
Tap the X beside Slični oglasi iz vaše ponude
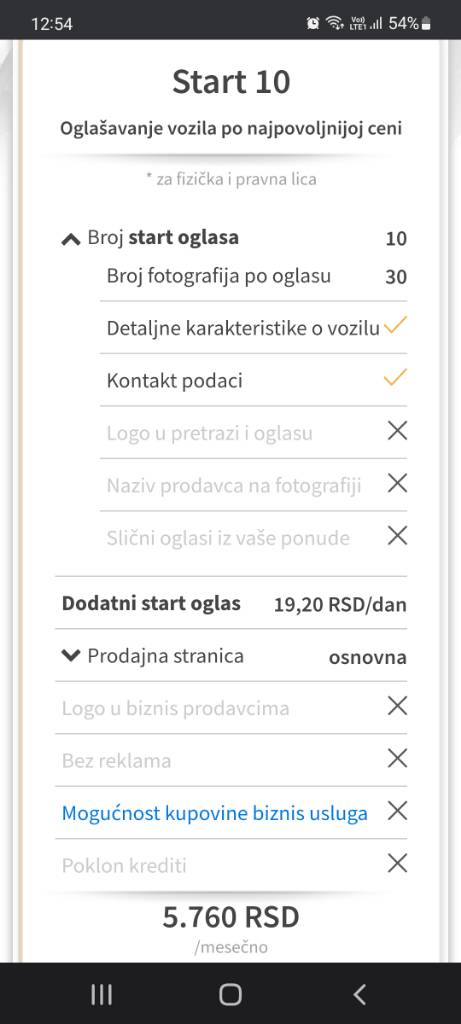click(397, 536)
